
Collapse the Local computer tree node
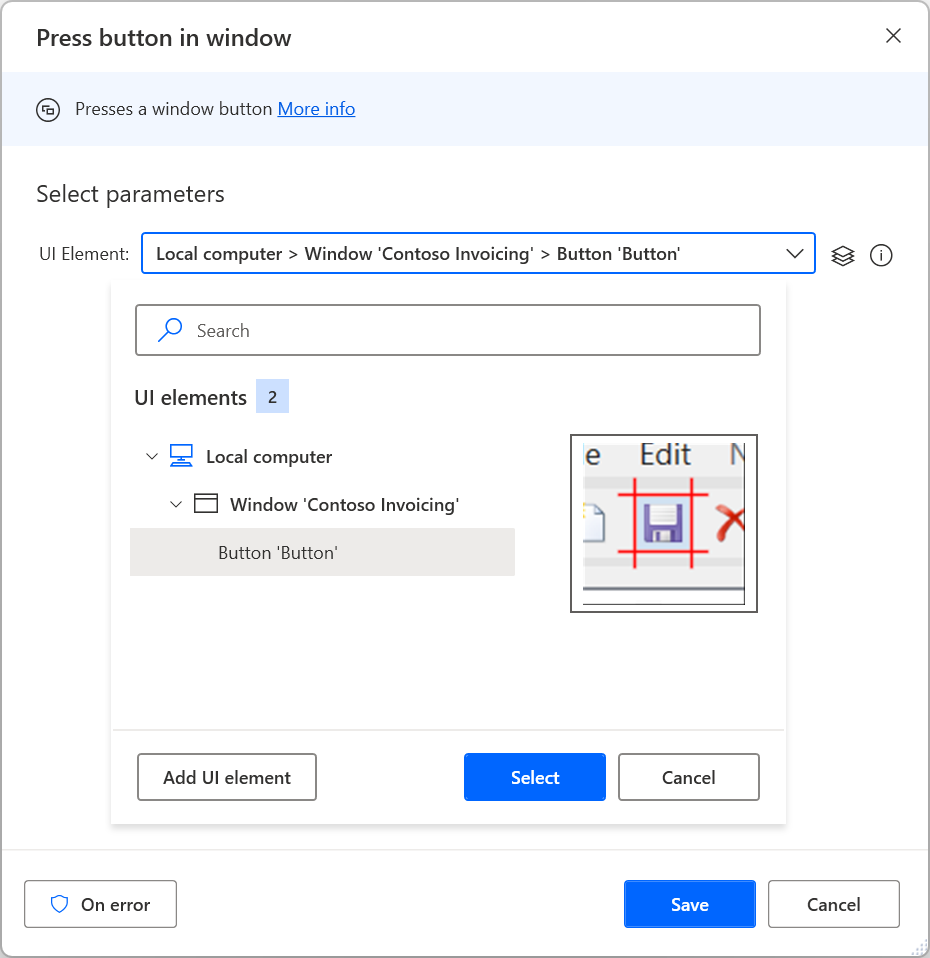pos(152,456)
